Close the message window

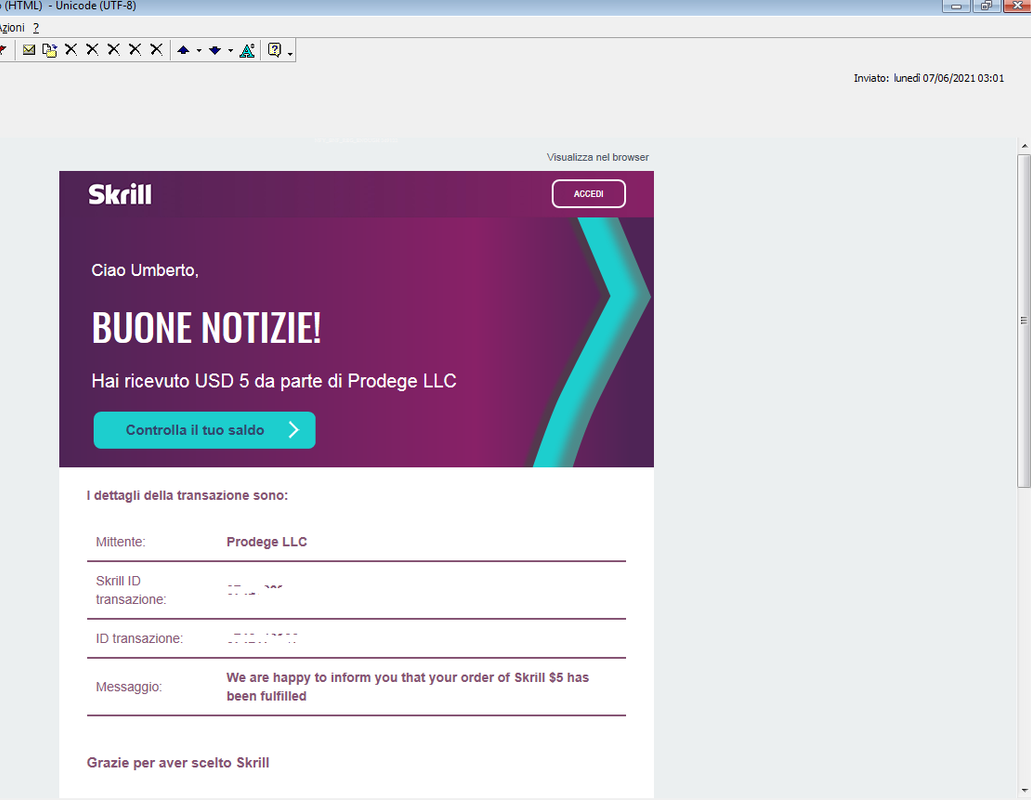coord(1017,6)
